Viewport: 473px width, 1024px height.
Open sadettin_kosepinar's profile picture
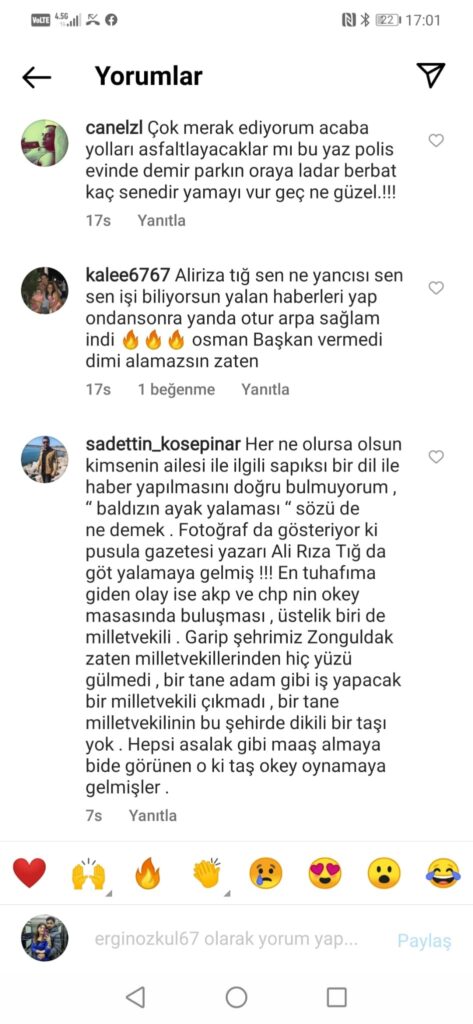pyautogui.click(x=44, y=459)
